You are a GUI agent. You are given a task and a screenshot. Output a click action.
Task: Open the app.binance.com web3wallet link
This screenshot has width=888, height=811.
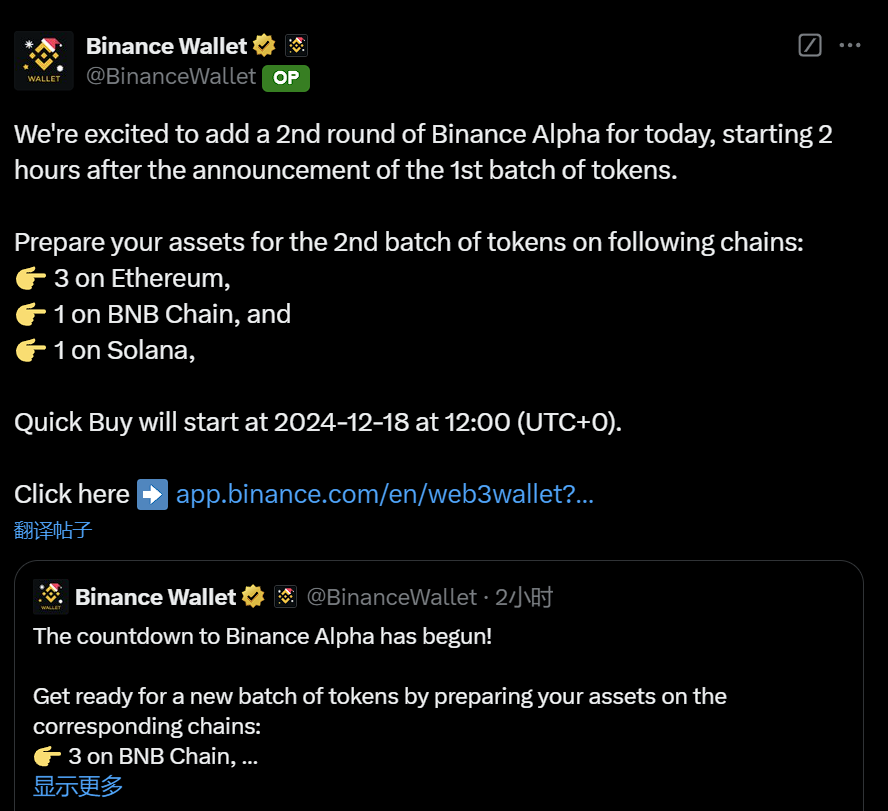384,494
